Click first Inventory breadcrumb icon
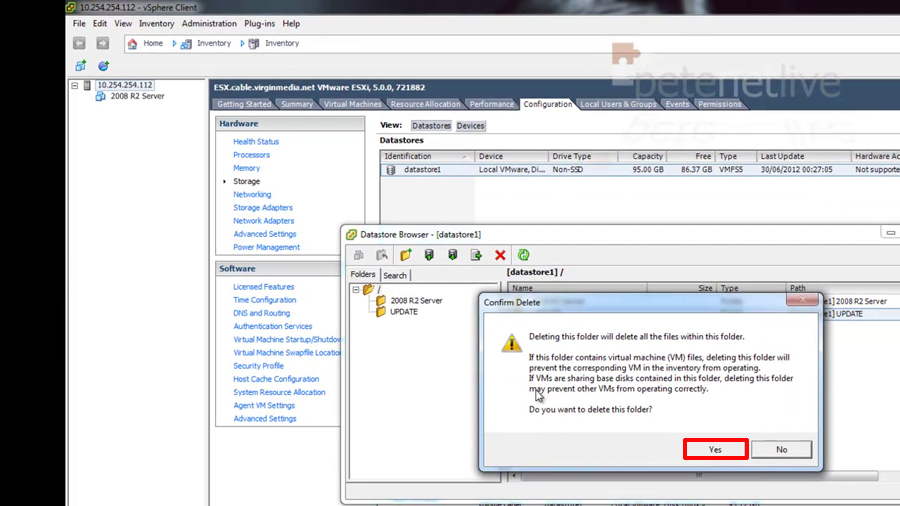900x506 pixels. pyautogui.click(x=186, y=44)
